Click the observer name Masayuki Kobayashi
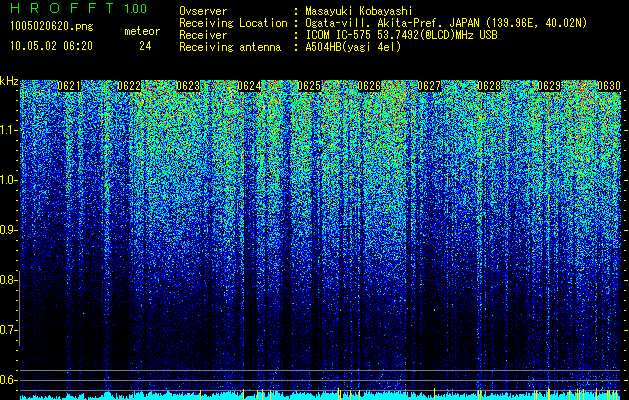The width and height of the screenshot is (629, 400). coord(358,11)
